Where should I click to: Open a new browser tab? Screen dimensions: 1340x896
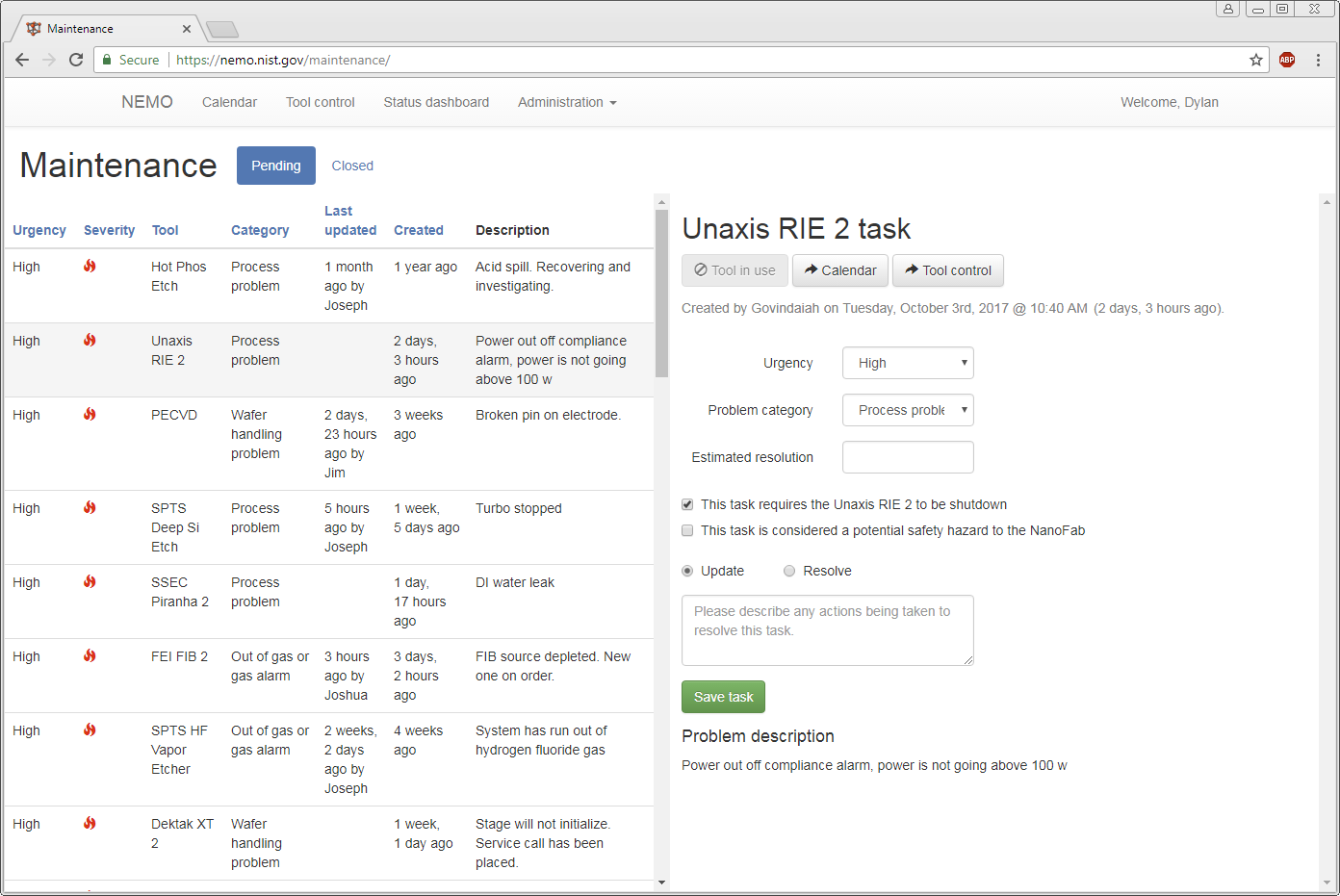[222, 30]
